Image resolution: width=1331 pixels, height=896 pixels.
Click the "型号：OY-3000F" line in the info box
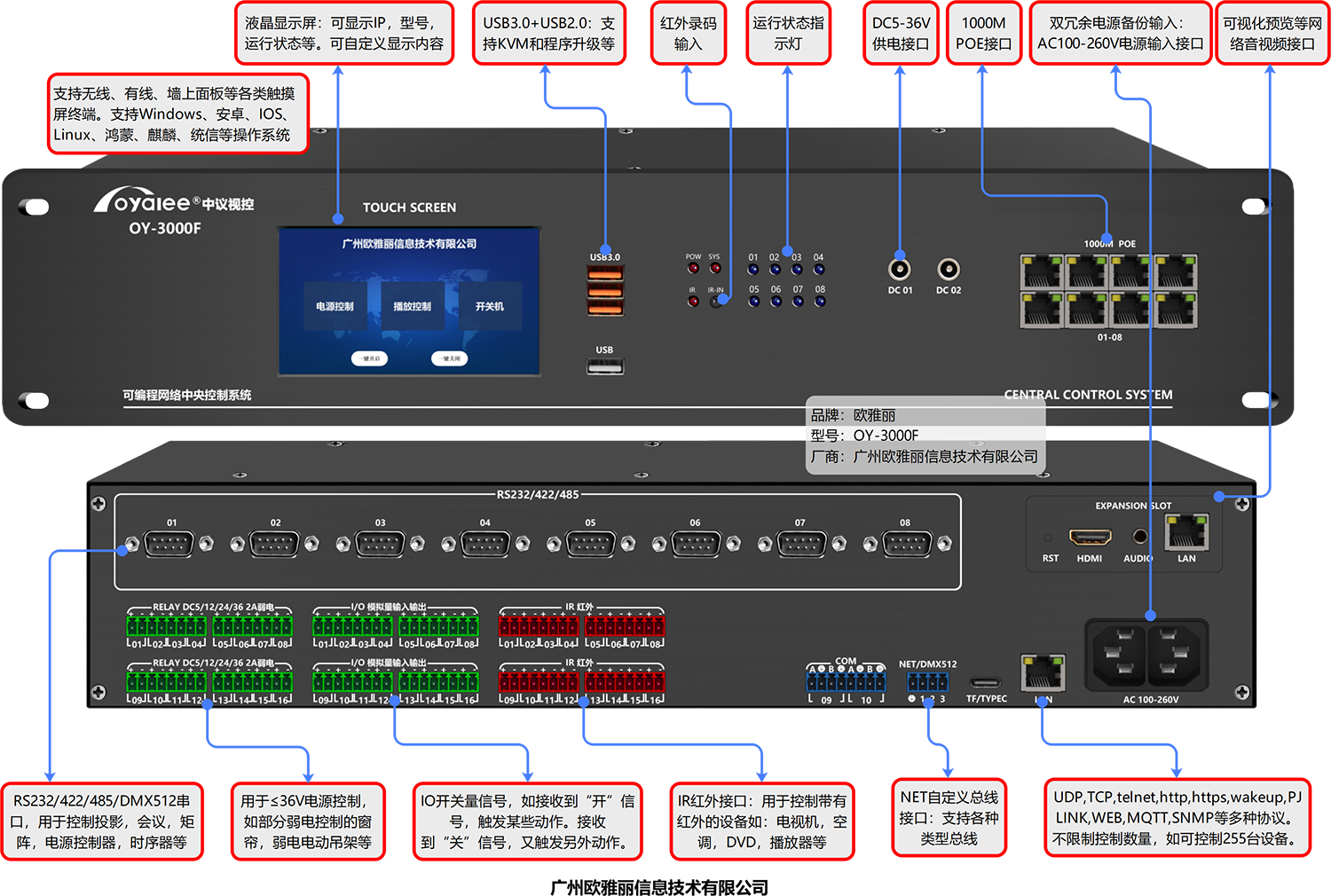coord(865,436)
